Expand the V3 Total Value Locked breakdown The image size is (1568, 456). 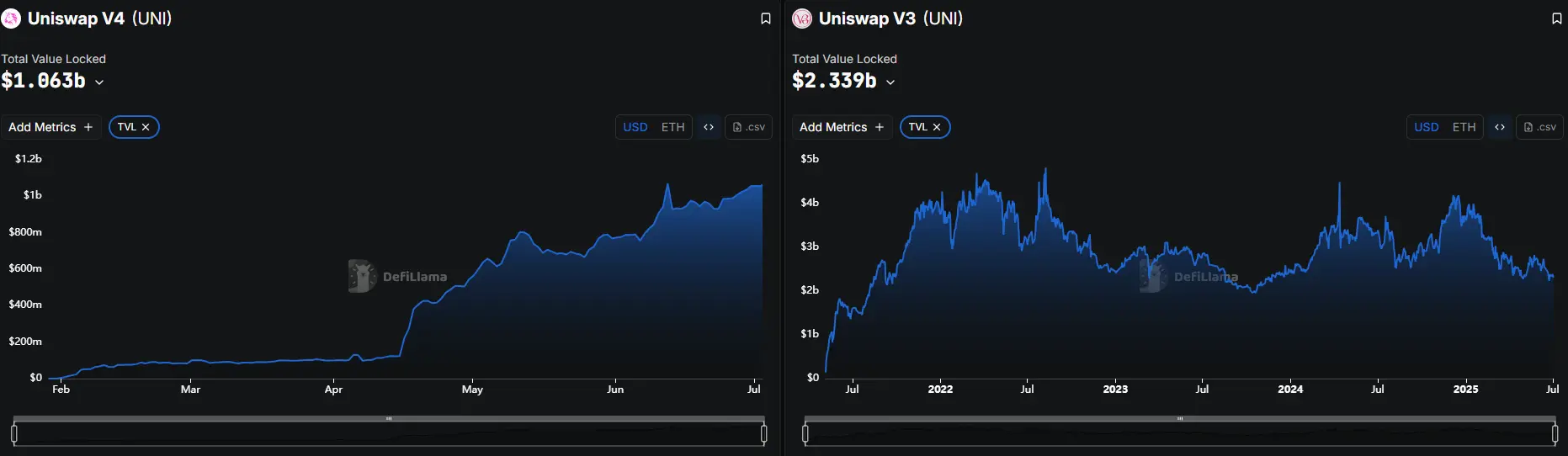click(890, 82)
